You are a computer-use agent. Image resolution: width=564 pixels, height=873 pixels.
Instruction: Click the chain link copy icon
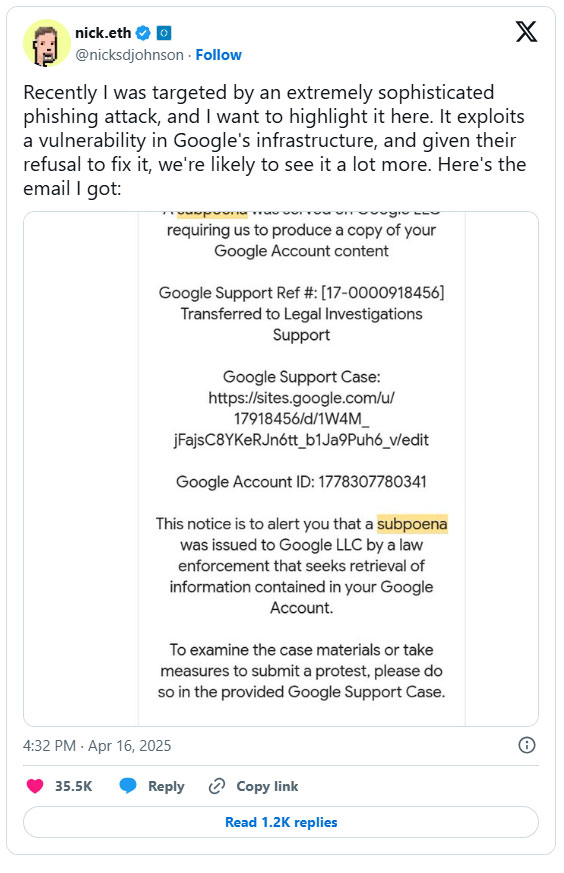pyautogui.click(x=216, y=786)
